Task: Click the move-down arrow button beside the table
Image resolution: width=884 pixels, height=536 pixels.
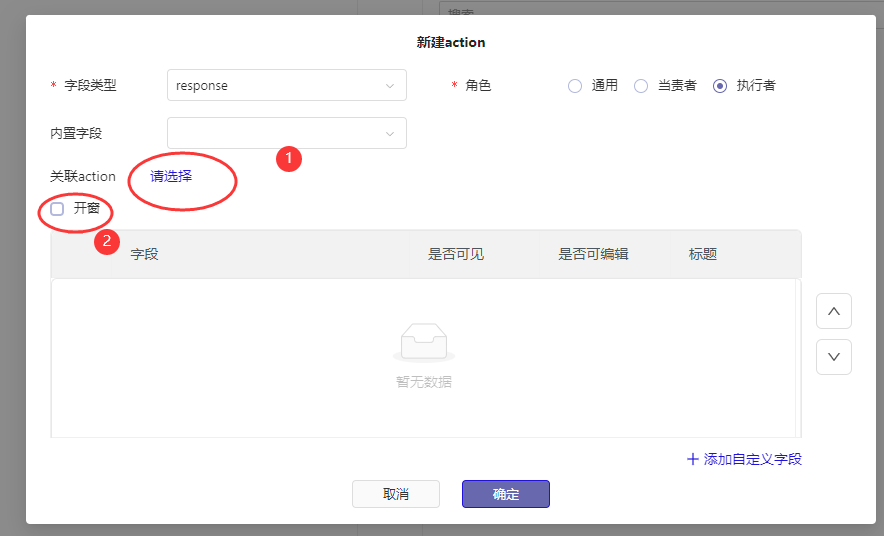Action: point(833,357)
